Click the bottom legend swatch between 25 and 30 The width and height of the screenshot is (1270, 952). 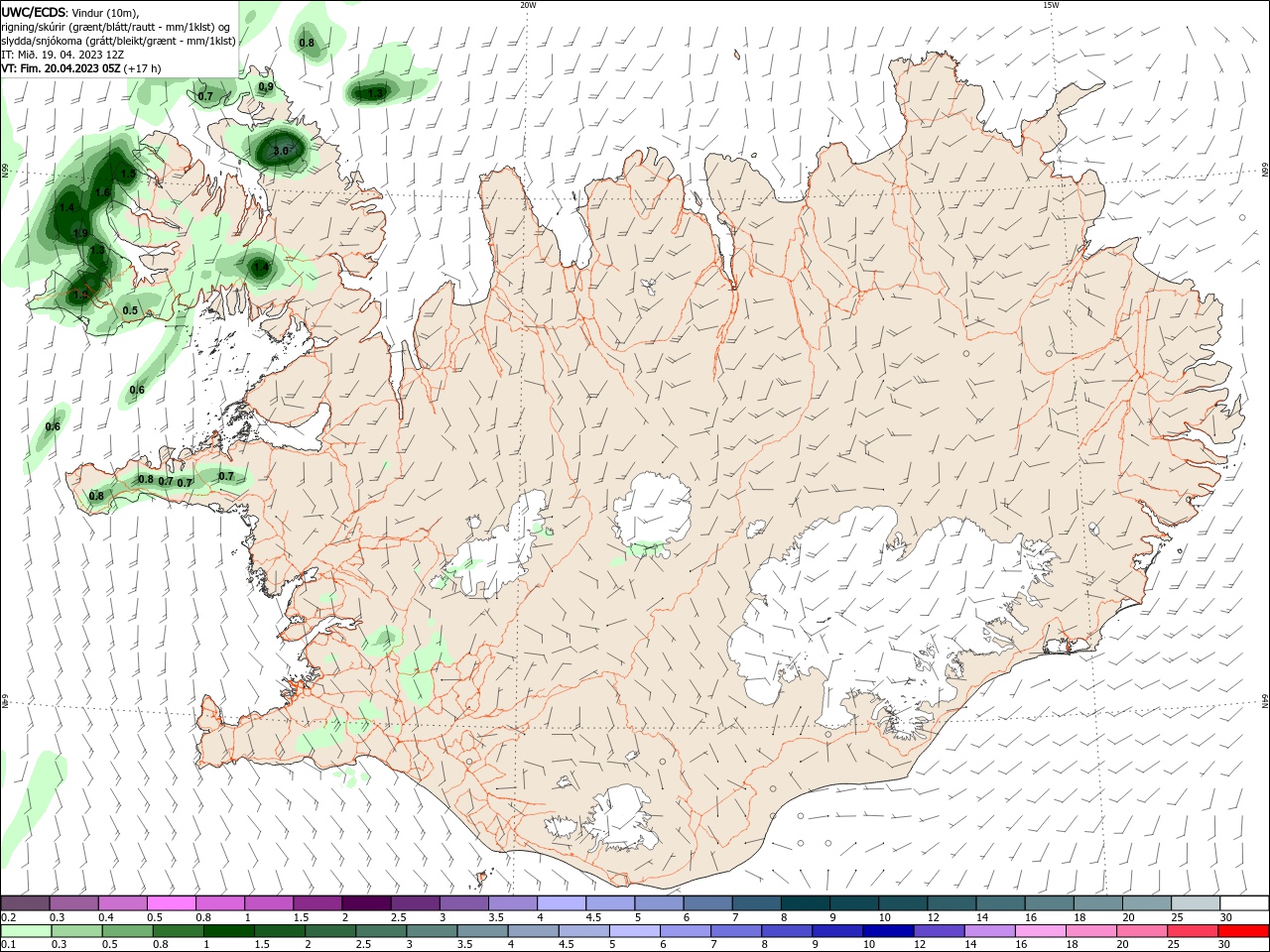(1192, 931)
